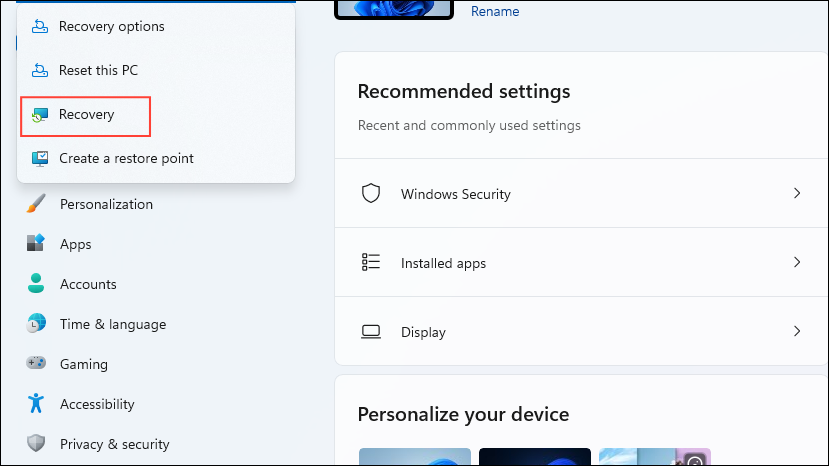Click the Privacy & security shield icon
829x466 pixels.
pos(36,443)
